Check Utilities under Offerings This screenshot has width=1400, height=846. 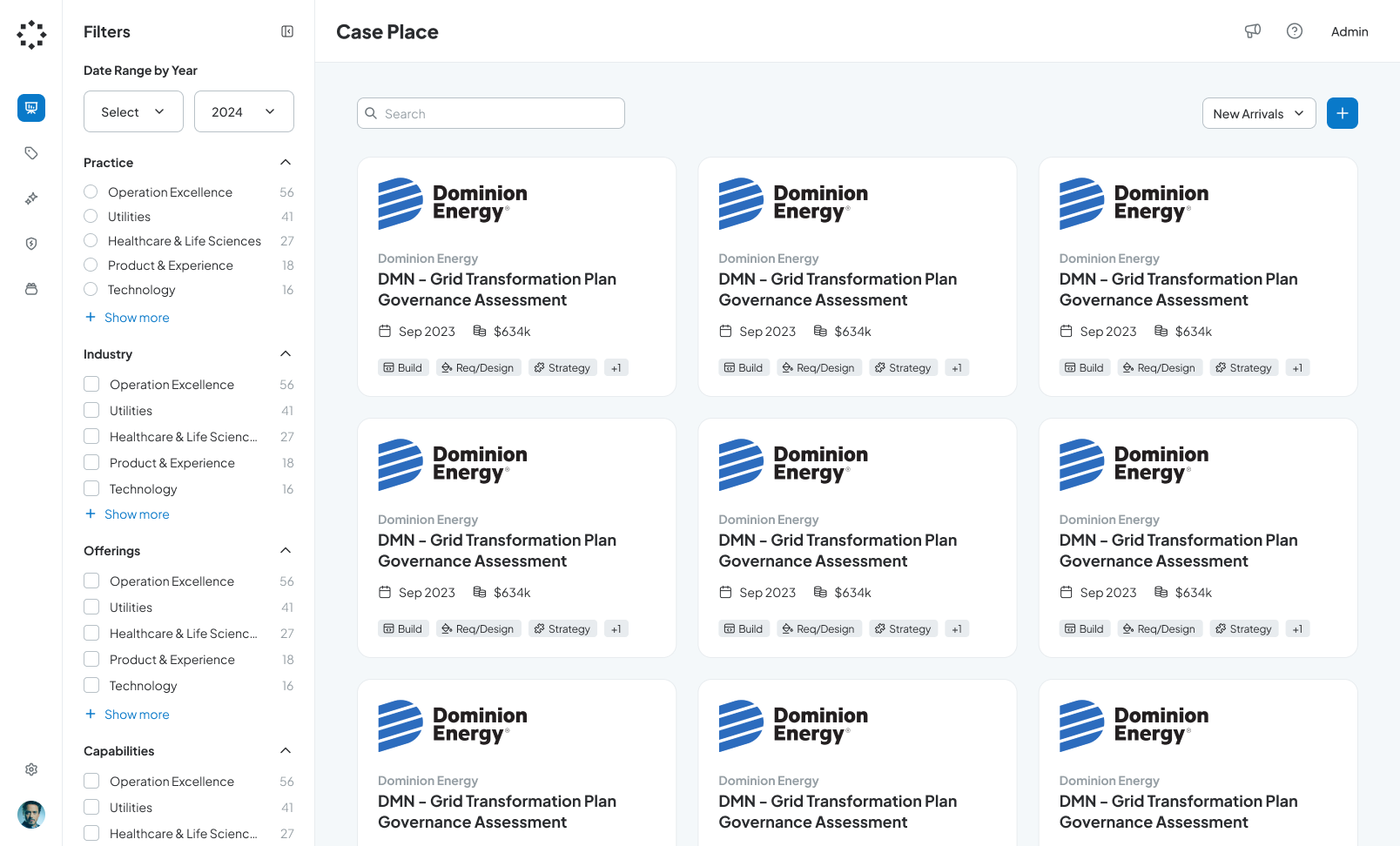click(x=91, y=607)
